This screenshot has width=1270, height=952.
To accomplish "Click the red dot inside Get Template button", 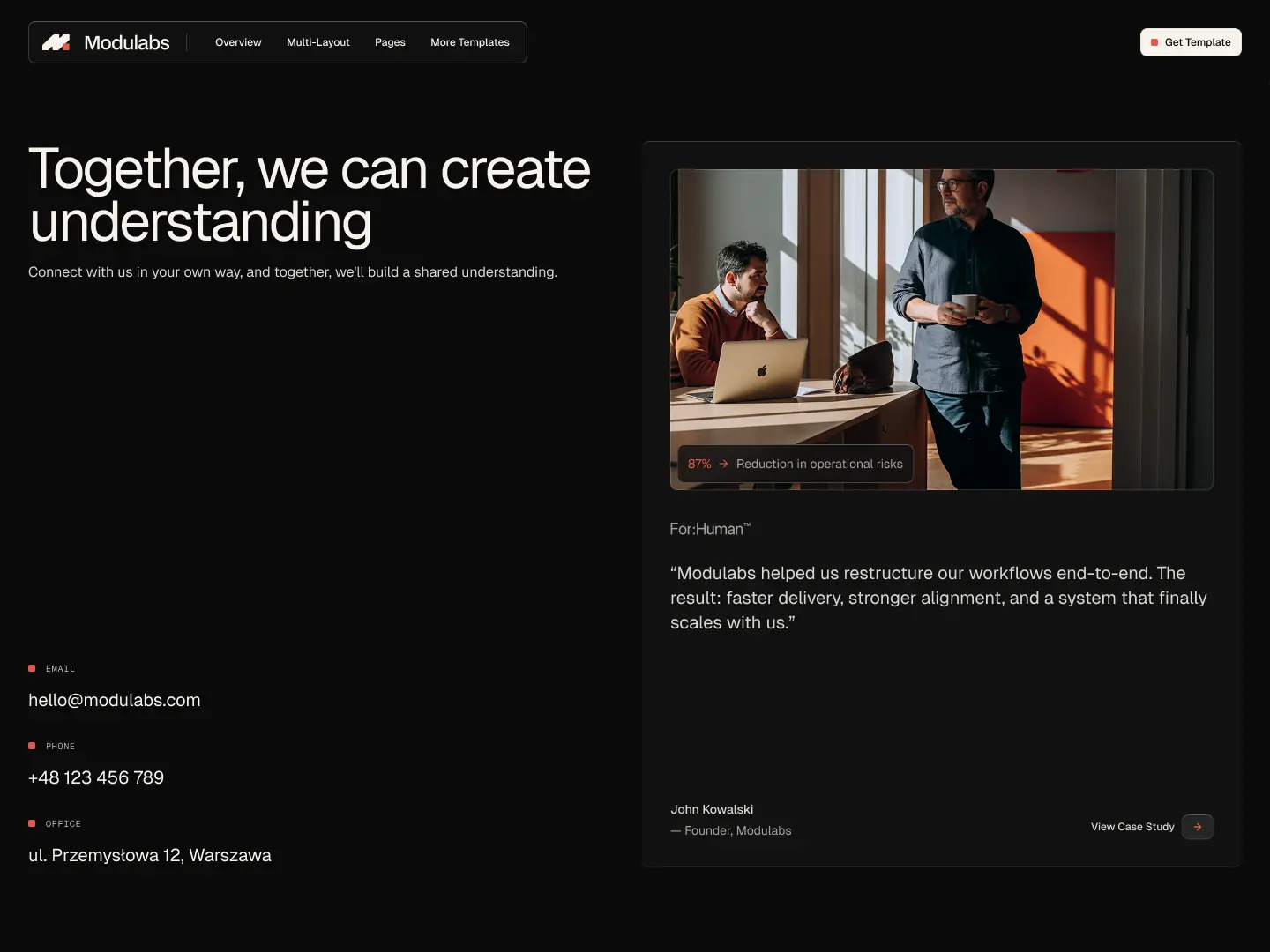I will tap(1154, 42).
